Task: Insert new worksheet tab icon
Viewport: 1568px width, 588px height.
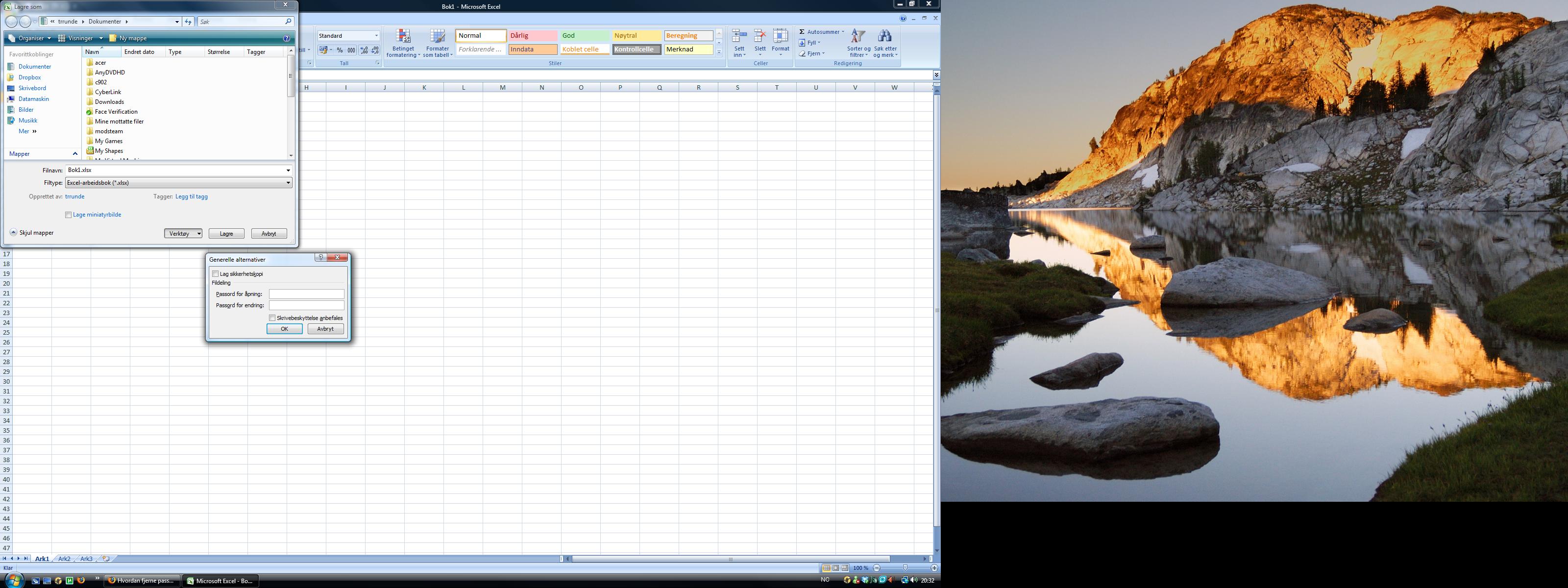Action: (106, 558)
